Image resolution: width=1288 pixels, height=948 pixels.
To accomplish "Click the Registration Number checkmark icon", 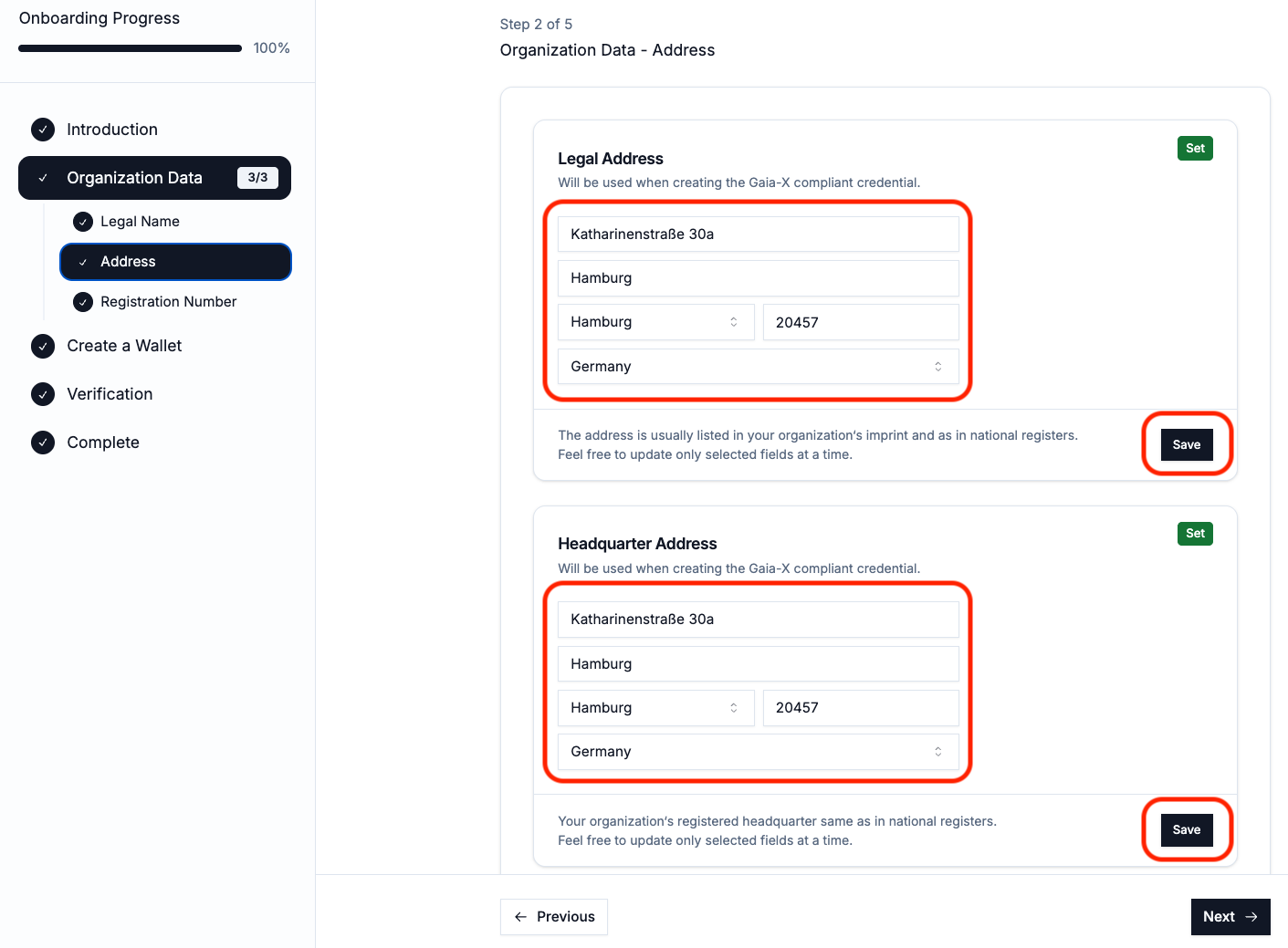I will click(x=83, y=302).
